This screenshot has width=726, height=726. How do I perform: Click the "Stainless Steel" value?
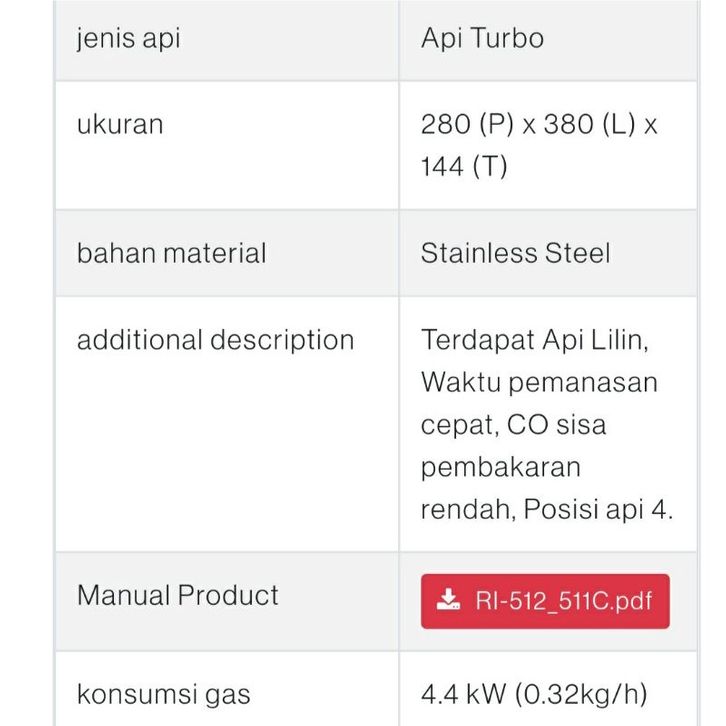point(515,253)
